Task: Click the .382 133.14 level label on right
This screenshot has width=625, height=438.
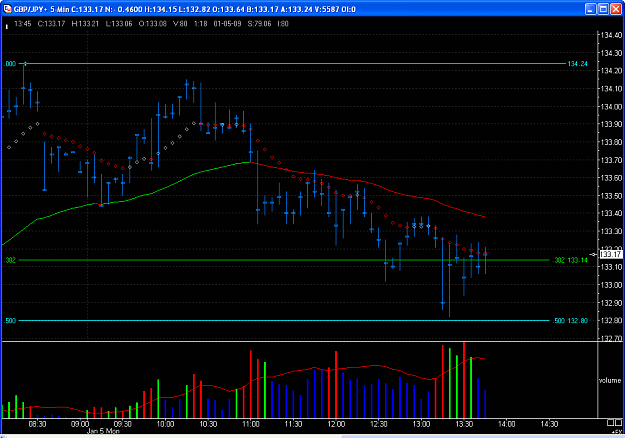Action: (570, 260)
